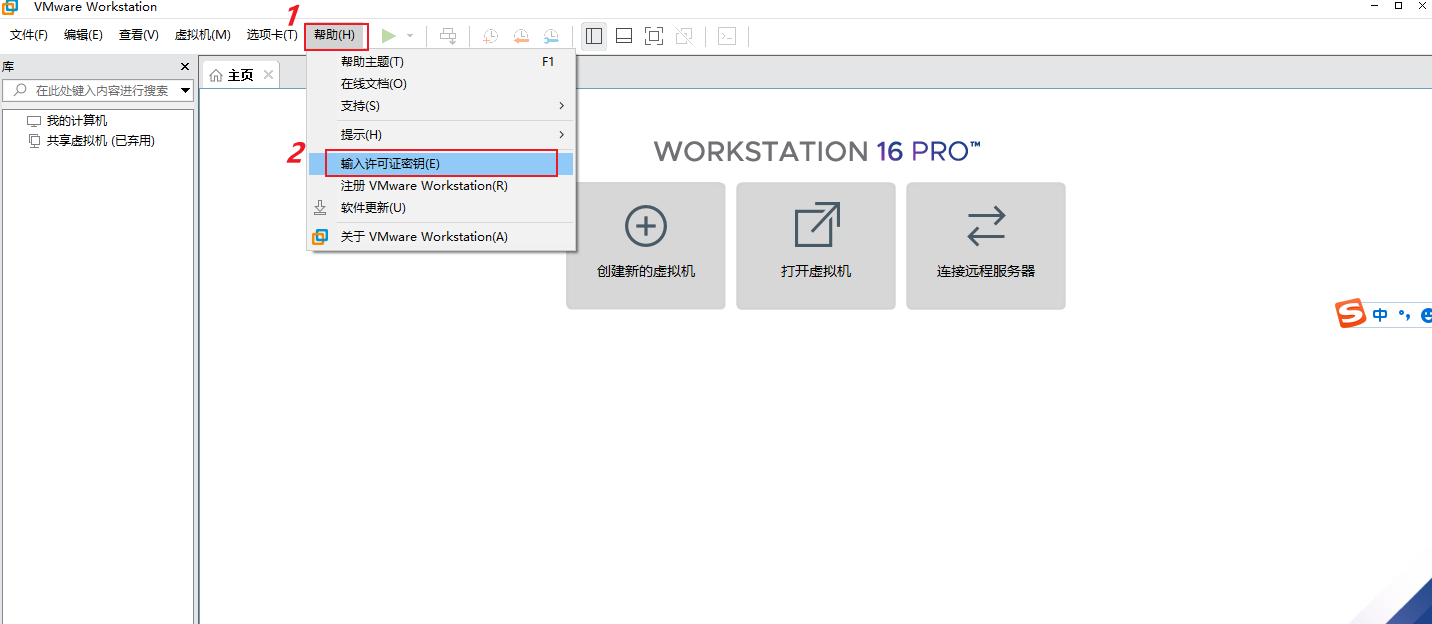
Task: Close the 库 library panel
Action: [x=185, y=67]
